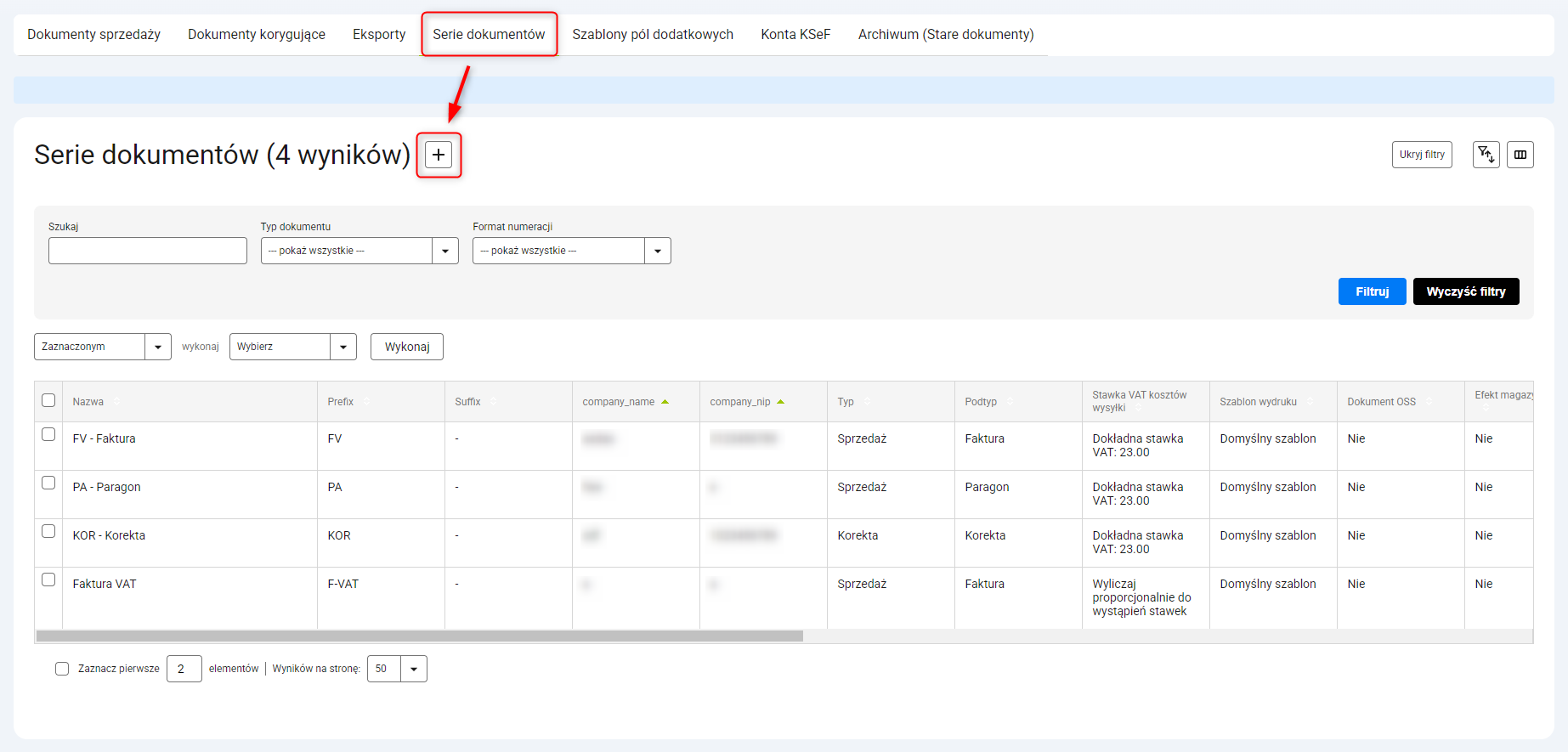
Task: Check the PA - Paragon row checkbox
Action: click(x=48, y=483)
